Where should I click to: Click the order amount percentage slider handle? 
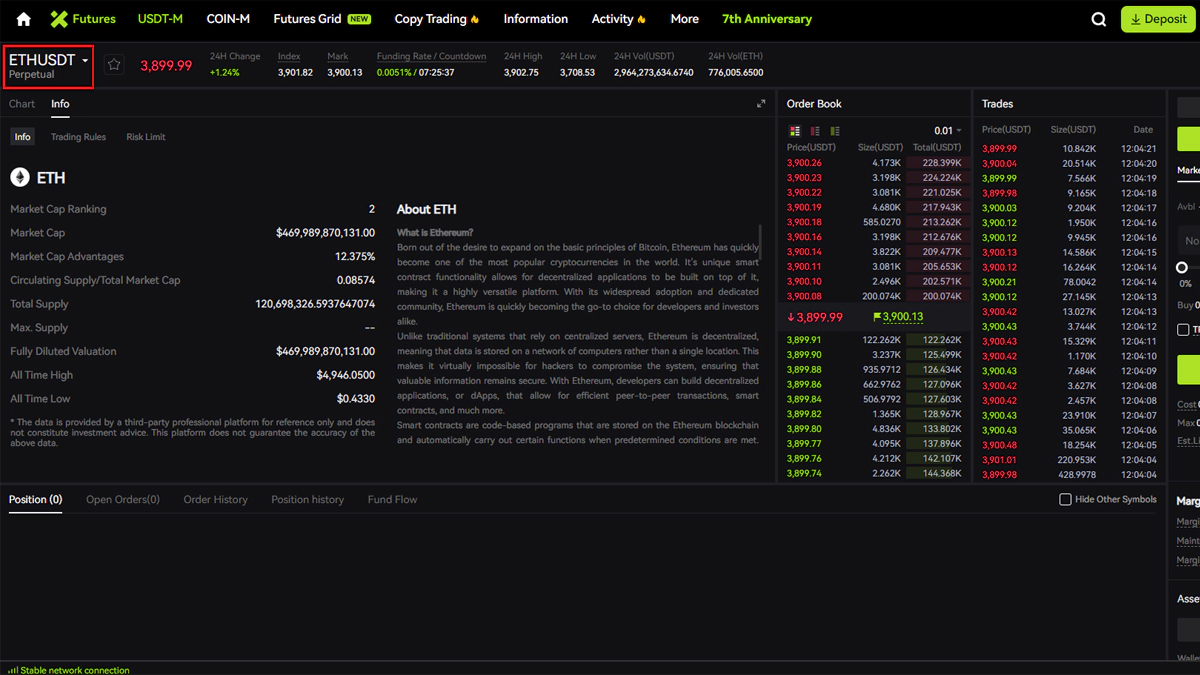tap(1182, 267)
